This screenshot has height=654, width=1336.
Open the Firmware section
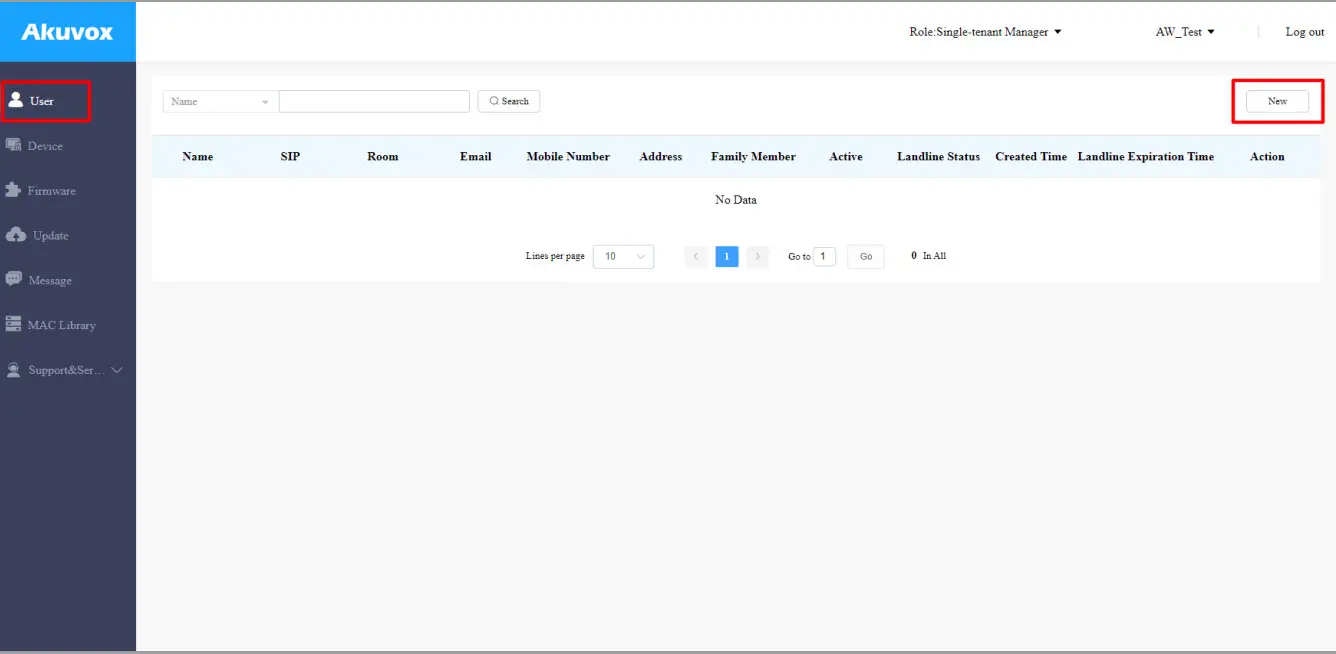pos(50,190)
